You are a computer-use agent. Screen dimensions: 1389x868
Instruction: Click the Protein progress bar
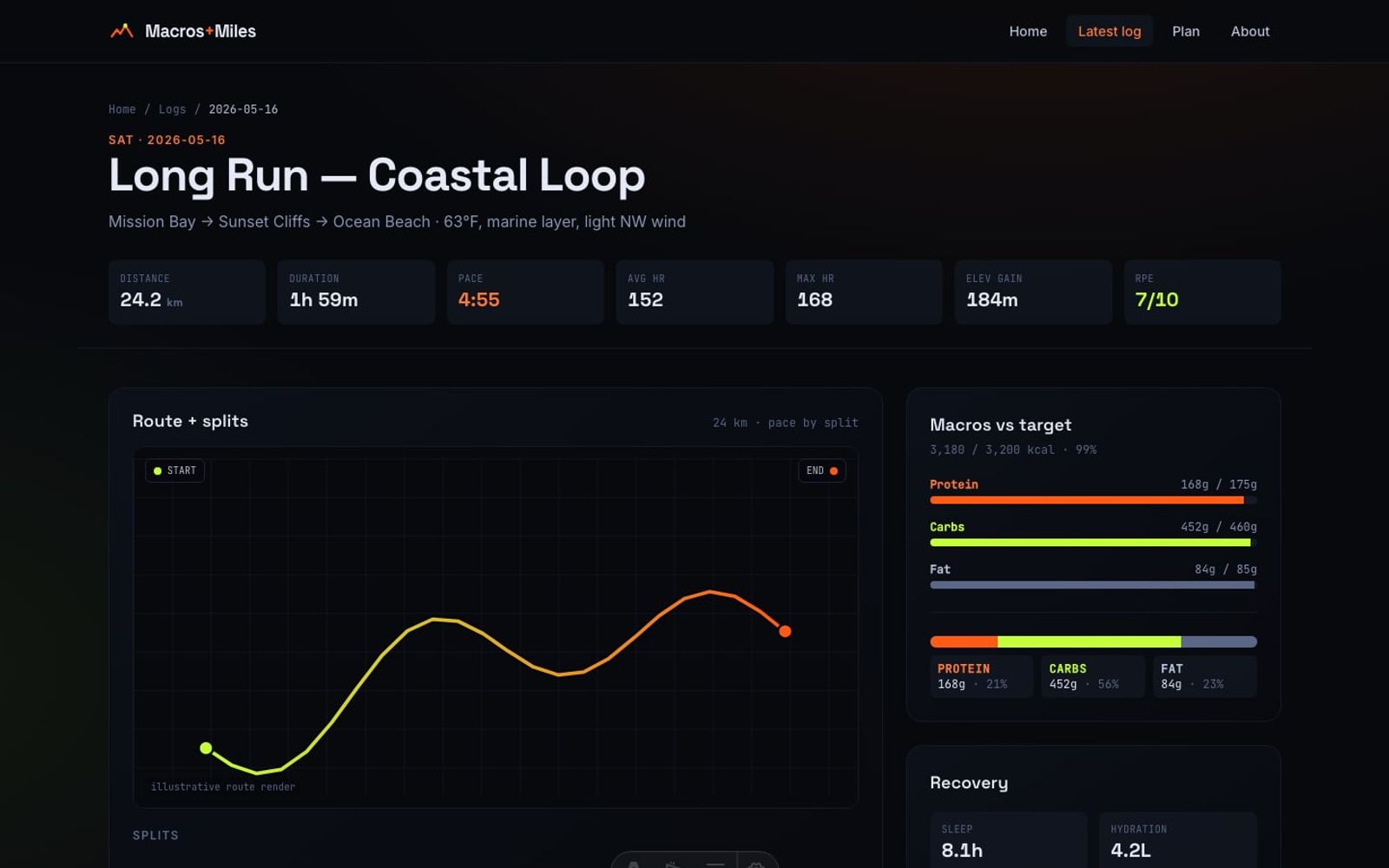pos(1093,500)
